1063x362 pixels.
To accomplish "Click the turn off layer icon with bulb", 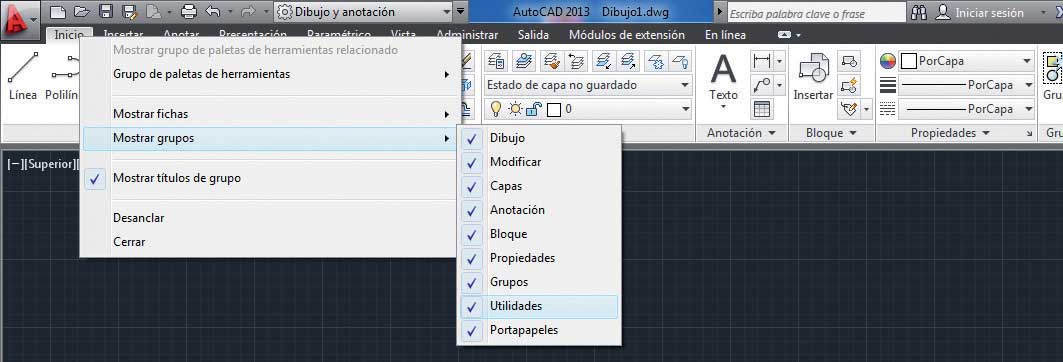I will pyautogui.click(x=680, y=61).
